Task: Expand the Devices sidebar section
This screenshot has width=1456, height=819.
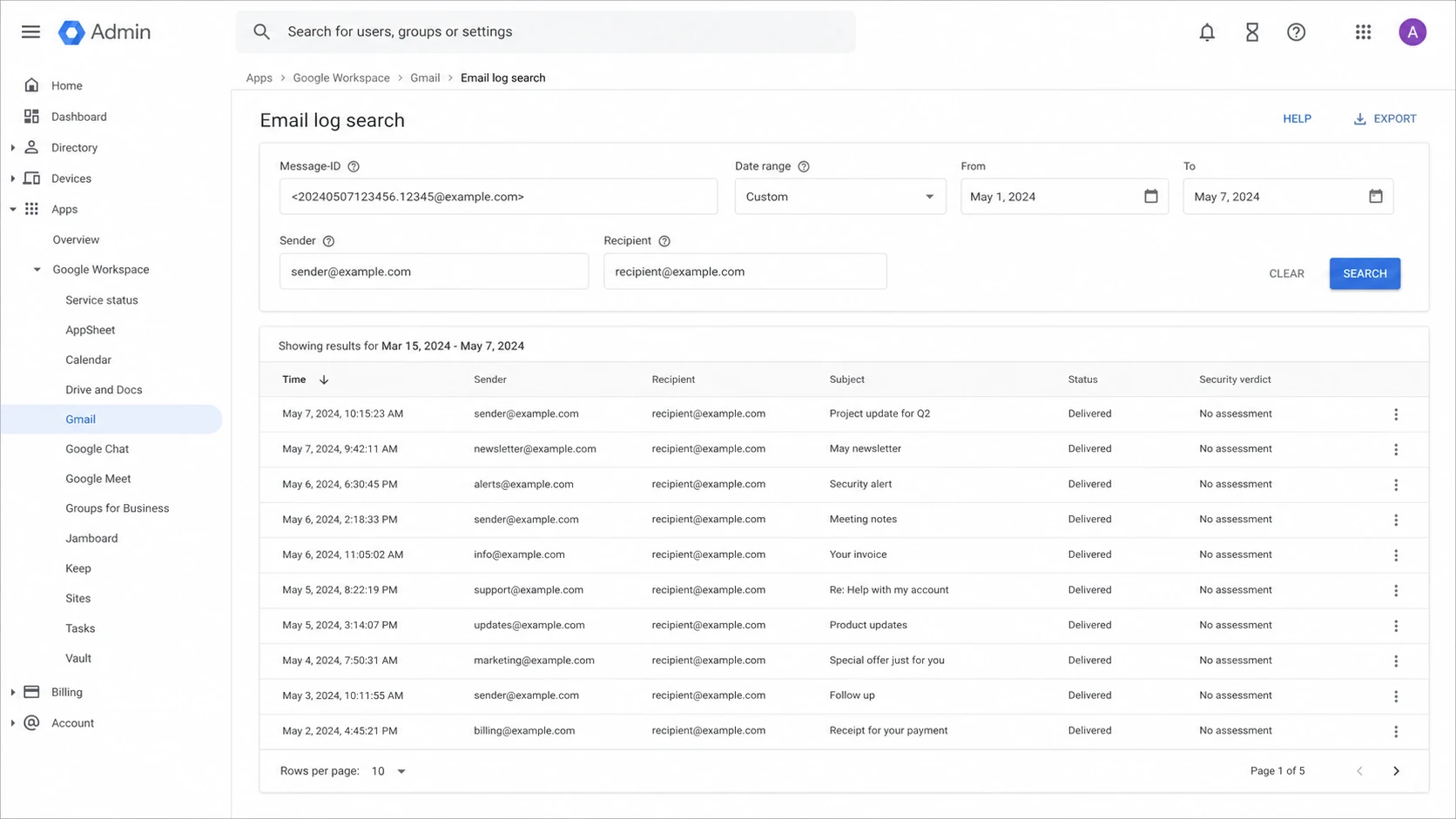Action: coord(13,178)
